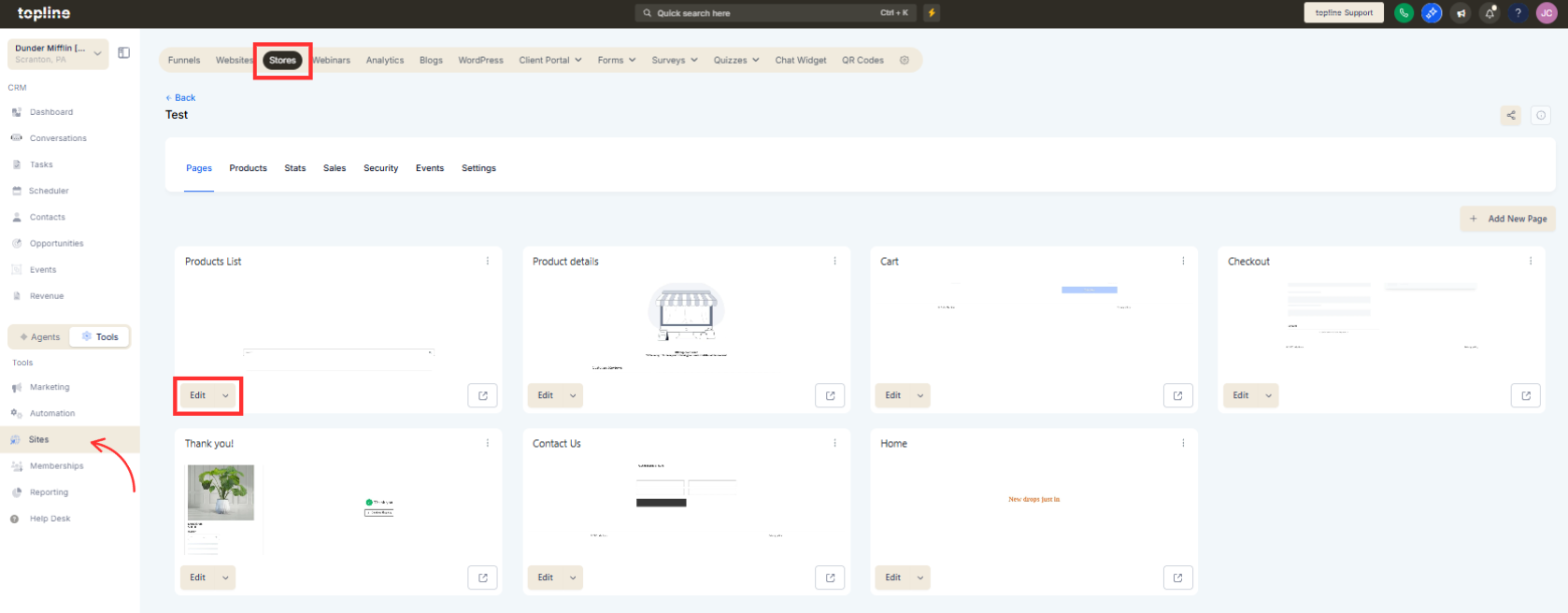Switch to Events tab in store
Image resolution: width=1568 pixels, height=613 pixels.
(430, 168)
